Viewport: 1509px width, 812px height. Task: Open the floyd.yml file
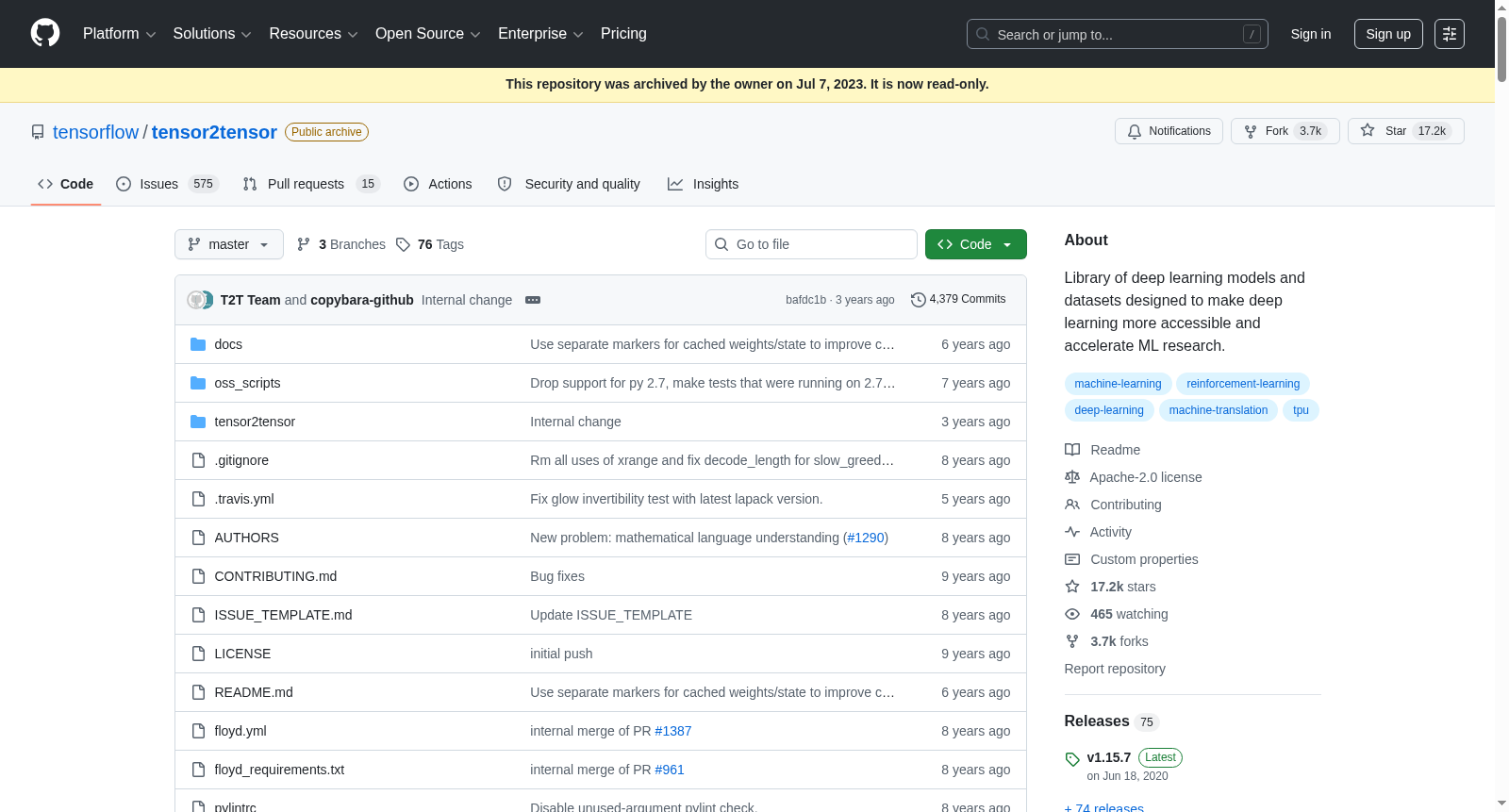[x=240, y=731]
